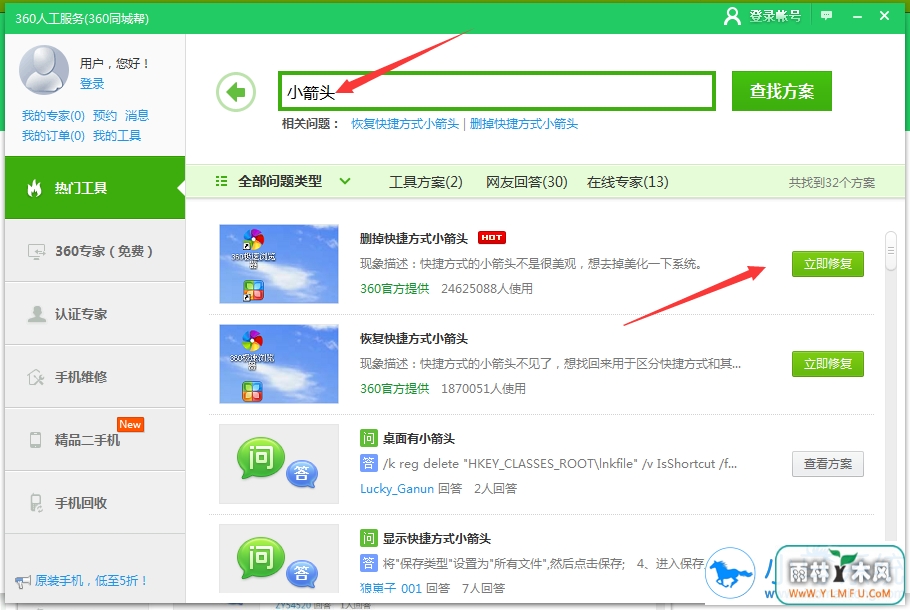910x610 pixels.
Task: Click the megaphone icon beside 原装手机 promo
Action: 23,580
